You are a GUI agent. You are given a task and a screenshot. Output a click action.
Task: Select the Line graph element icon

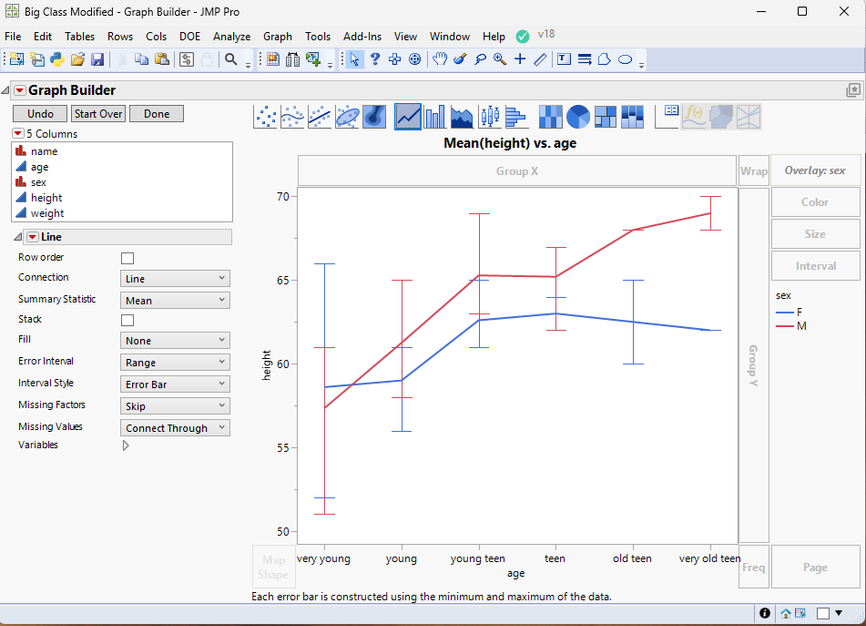(x=408, y=117)
